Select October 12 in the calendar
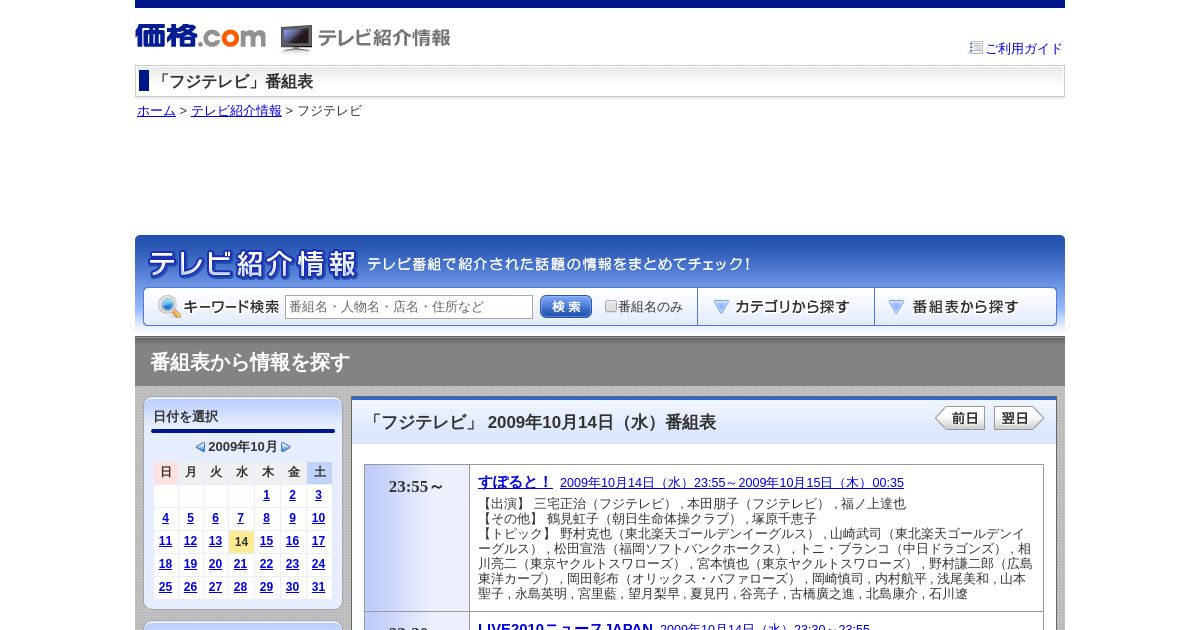The width and height of the screenshot is (1200, 630). coord(190,541)
